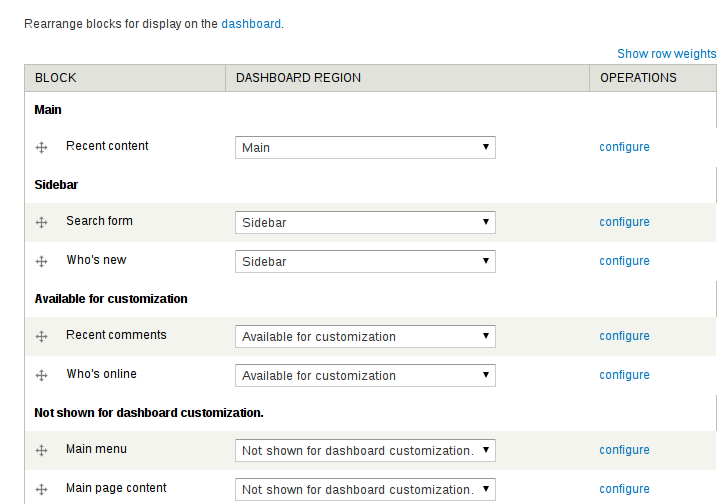726x504 pixels.
Task: Click drag handle icon for Main page content
Action: (42, 489)
